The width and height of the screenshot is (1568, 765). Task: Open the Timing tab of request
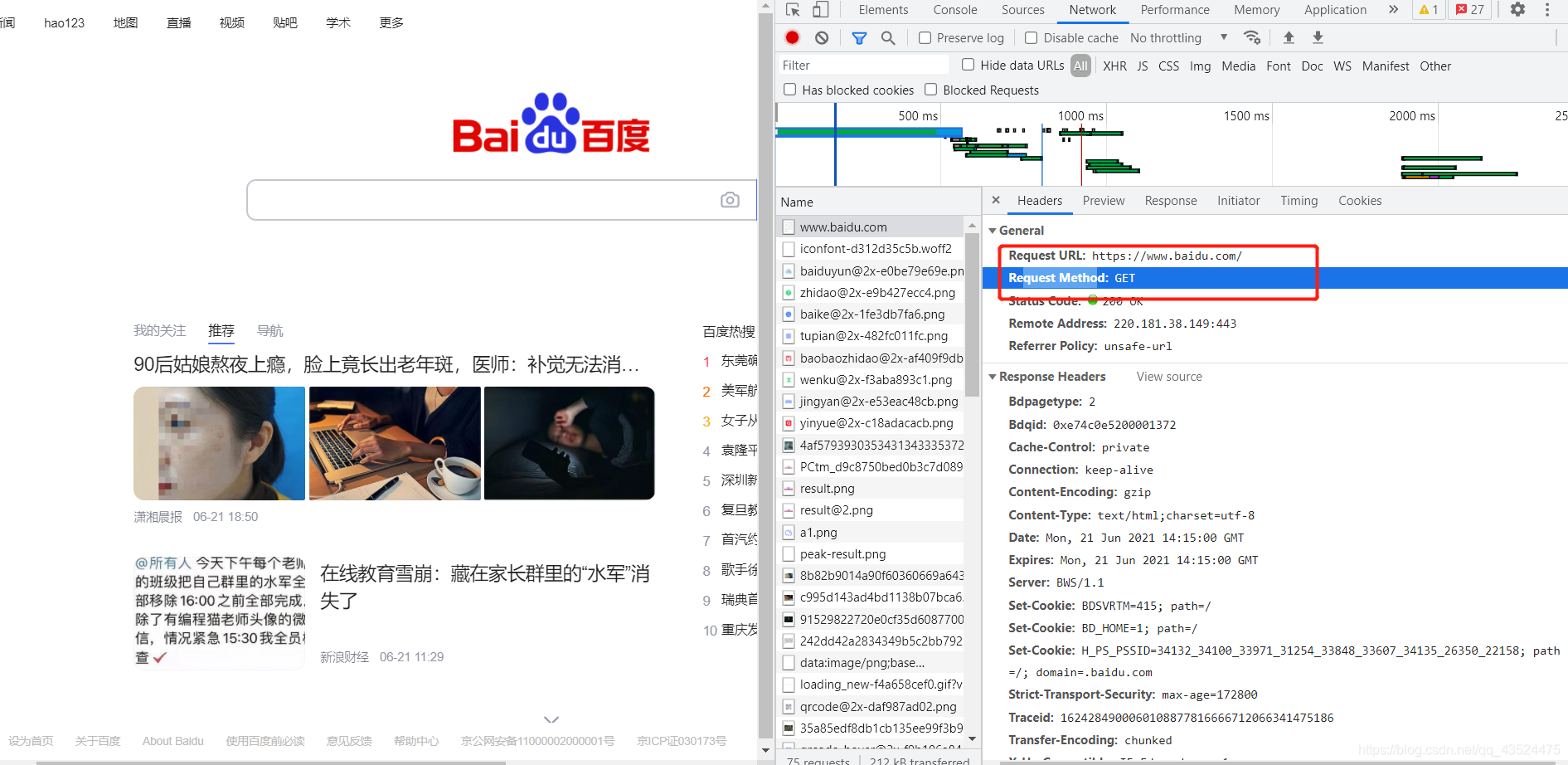tap(1299, 201)
